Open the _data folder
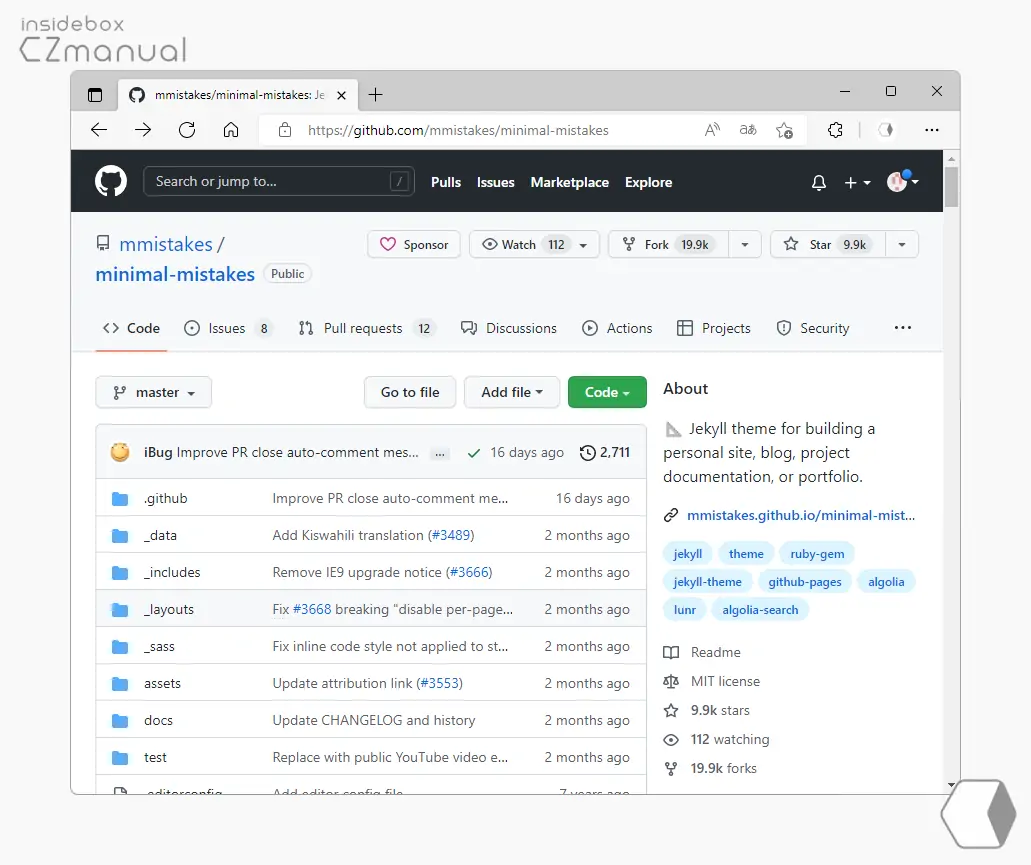 [x=160, y=535]
